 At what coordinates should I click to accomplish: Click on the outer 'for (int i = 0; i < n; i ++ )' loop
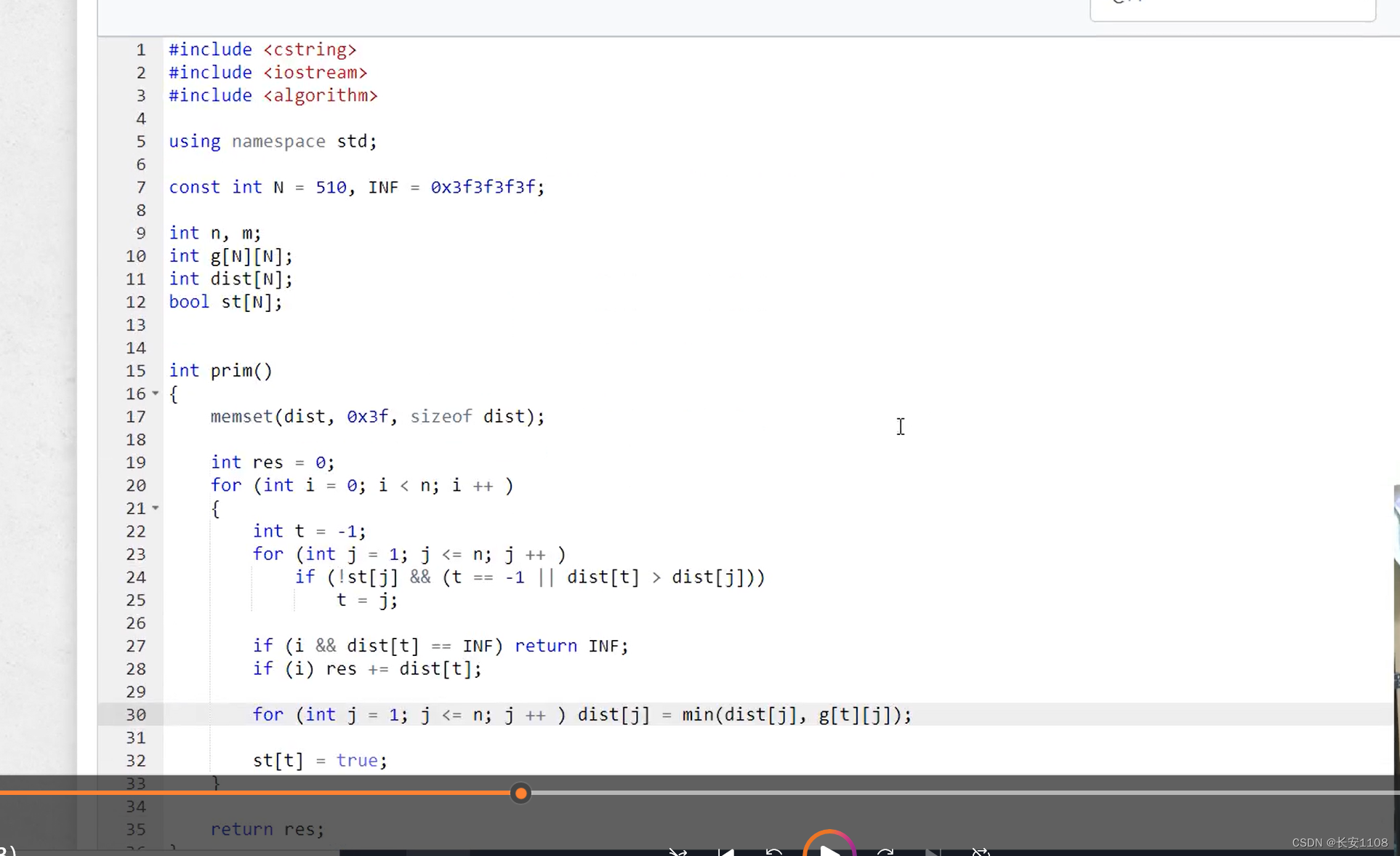(362, 486)
